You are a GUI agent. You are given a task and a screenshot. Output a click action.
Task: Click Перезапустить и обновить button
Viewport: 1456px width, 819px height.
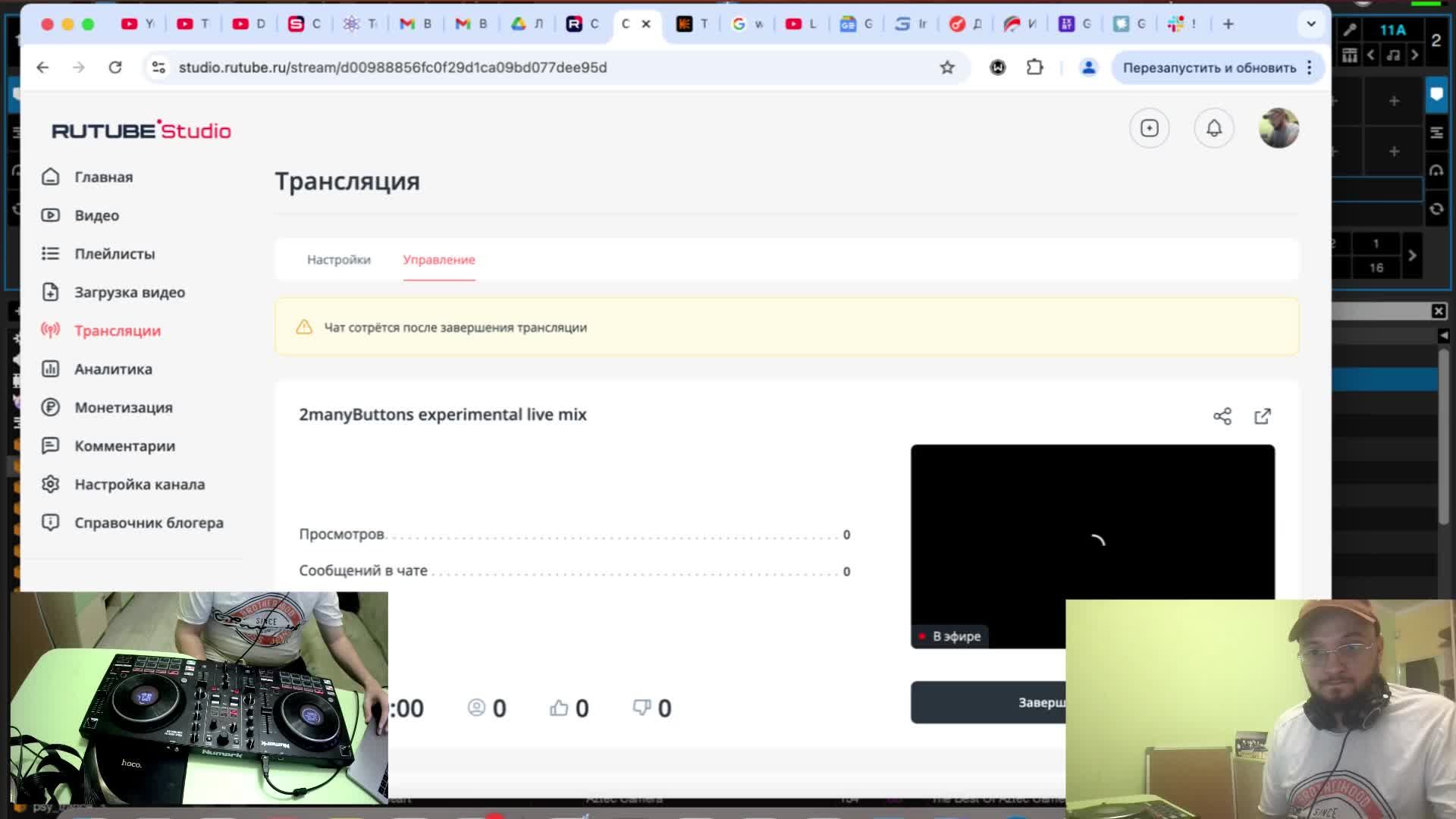[x=1209, y=67]
